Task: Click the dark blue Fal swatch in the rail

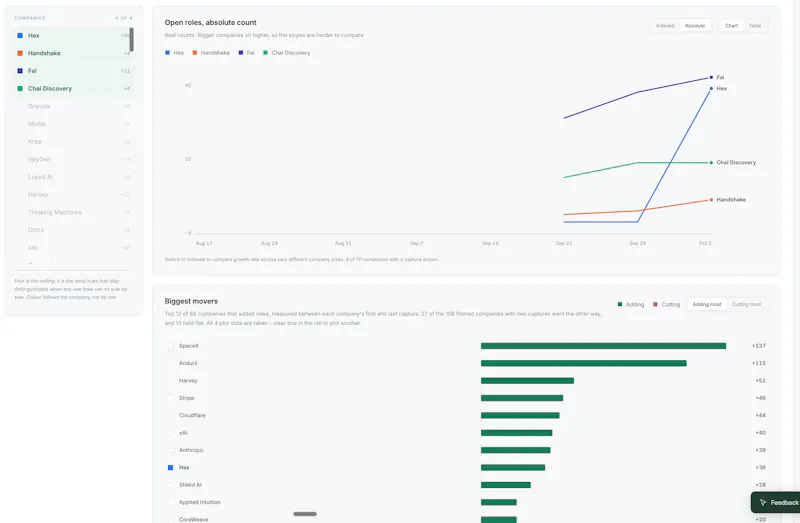Action: (20, 71)
